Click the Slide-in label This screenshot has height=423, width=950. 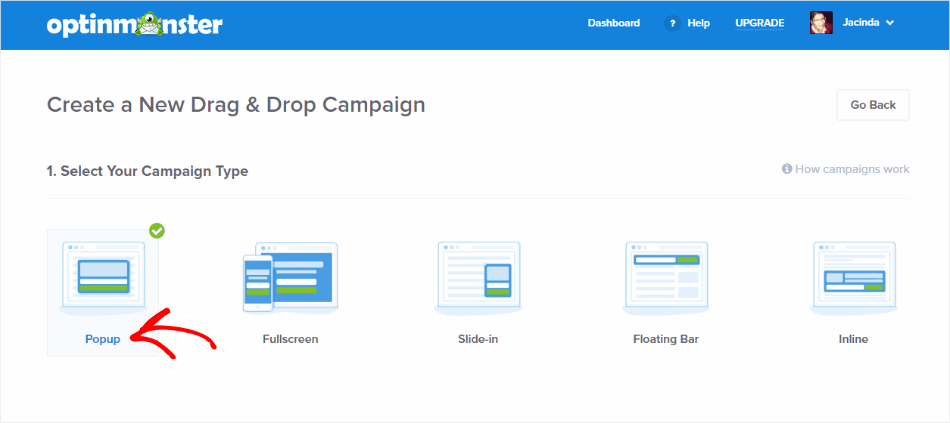(478, 339)
